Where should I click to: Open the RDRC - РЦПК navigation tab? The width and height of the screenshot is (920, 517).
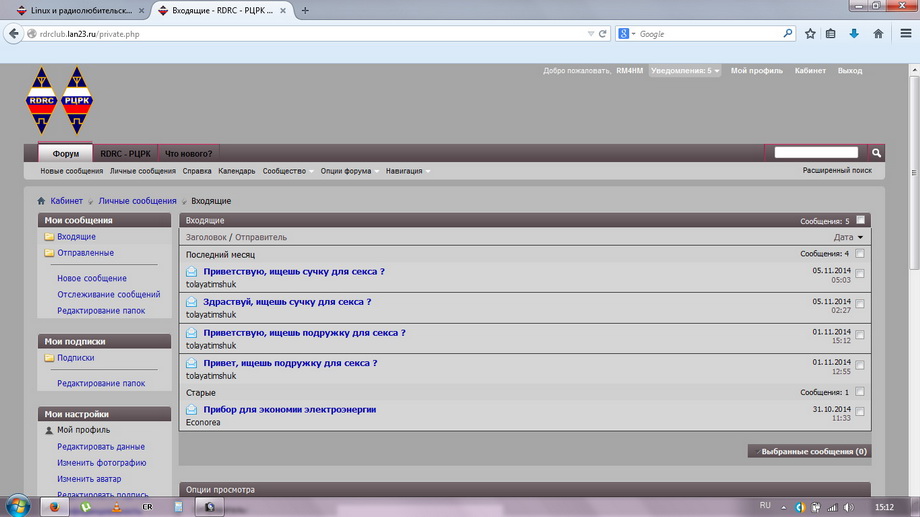(125, 153)
